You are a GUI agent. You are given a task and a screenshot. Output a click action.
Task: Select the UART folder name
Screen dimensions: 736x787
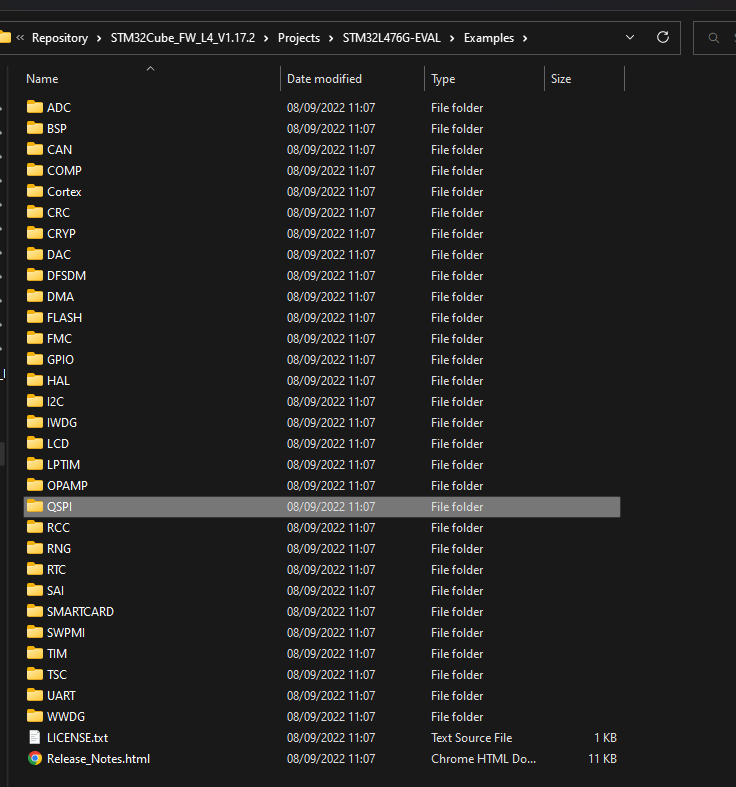click(61, 696)
